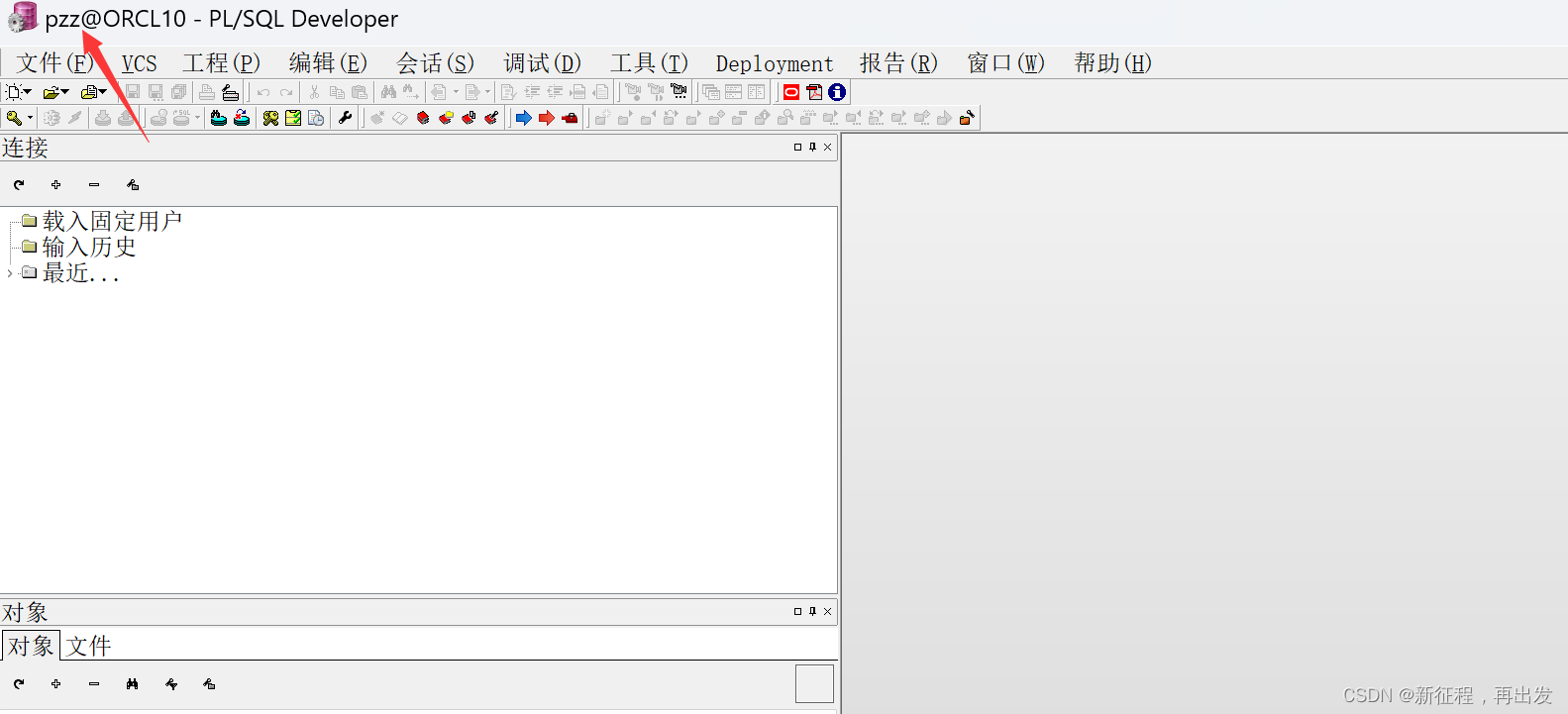Viewport: 1568px width, 714px height.
Task: Click the VCS options icon at toolbar end
Action: click(x=967, y=118)
